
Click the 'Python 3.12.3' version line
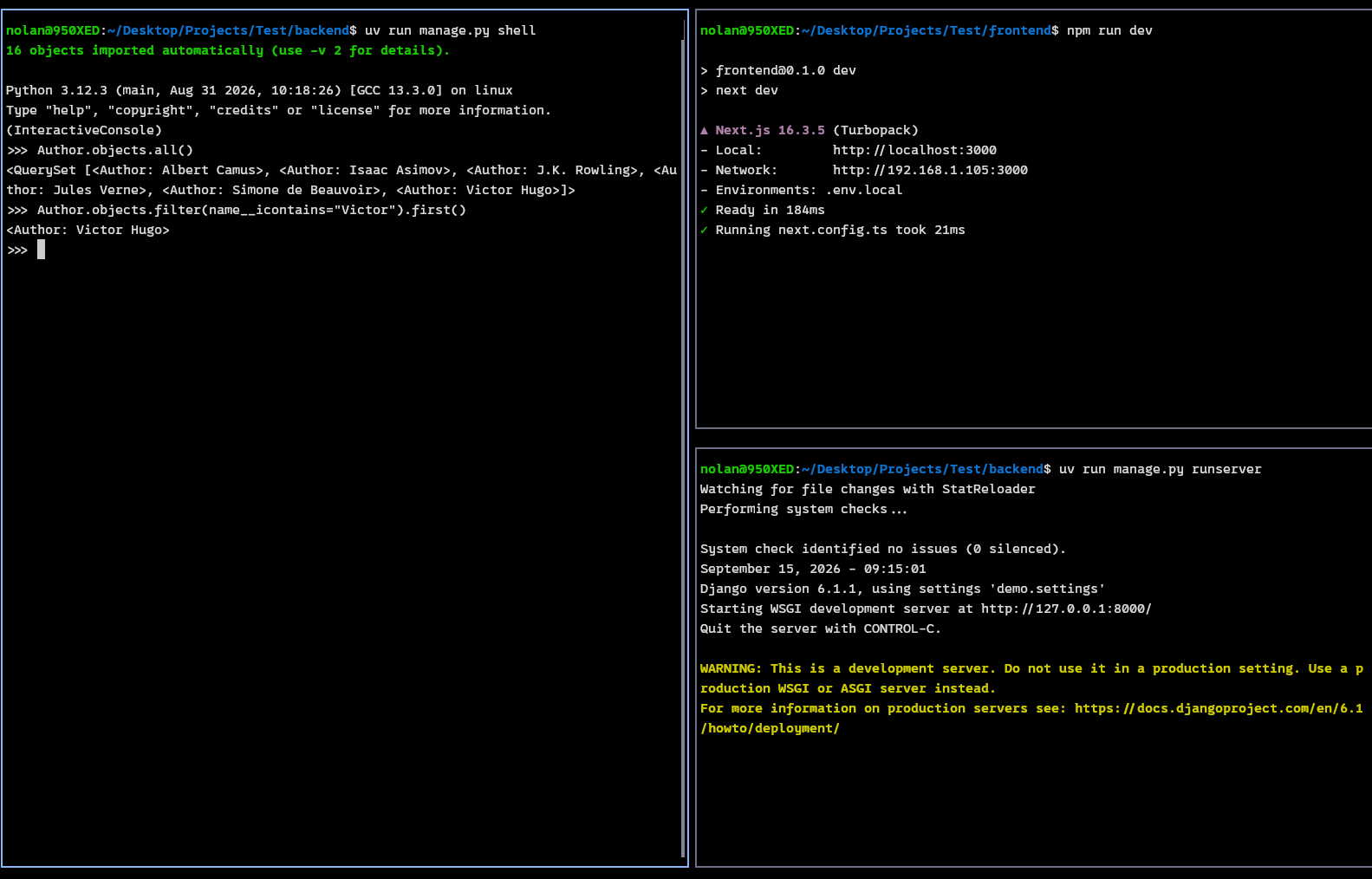click(x=259, y=90)
